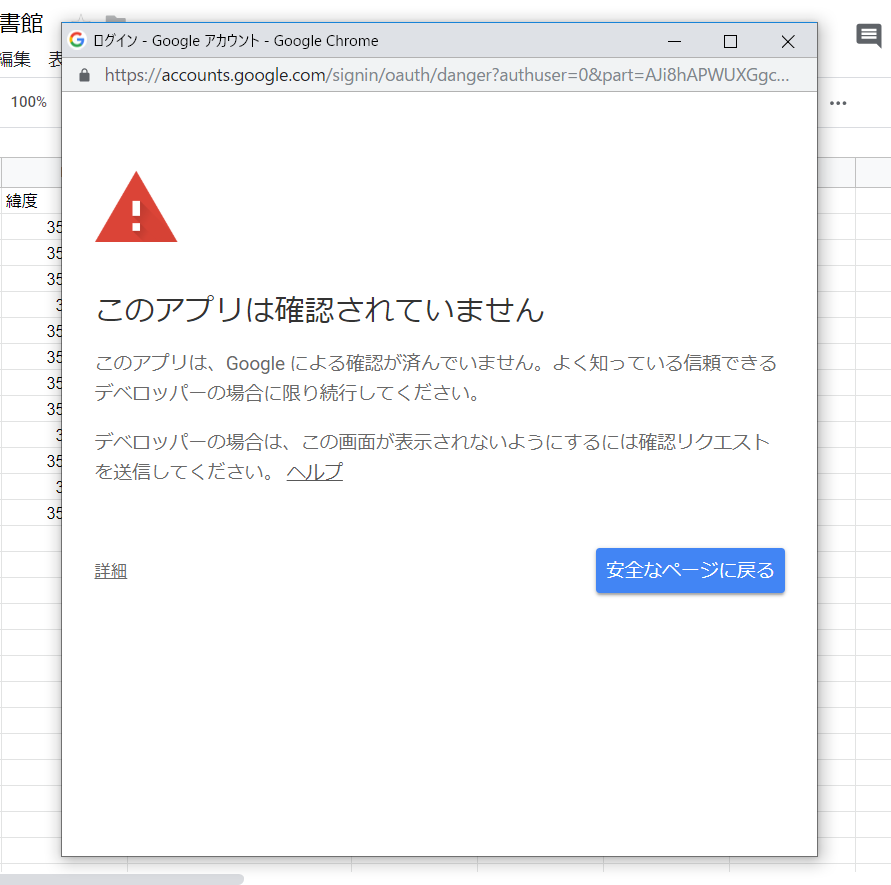The width and height of the screenshot is (891, 885).
Task: Click the heading このアプリは確認されていません
Action: [x=320, y=310]
